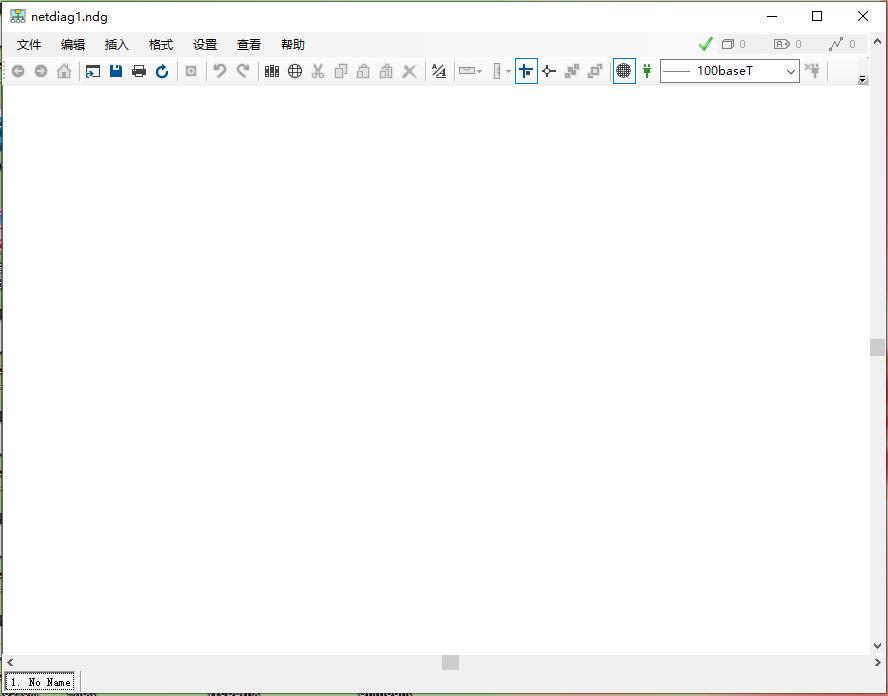Click the horizontal scrollbar left arrow
Image resolution: width=888 pixels, height=696 pixels.
(10, 662)
